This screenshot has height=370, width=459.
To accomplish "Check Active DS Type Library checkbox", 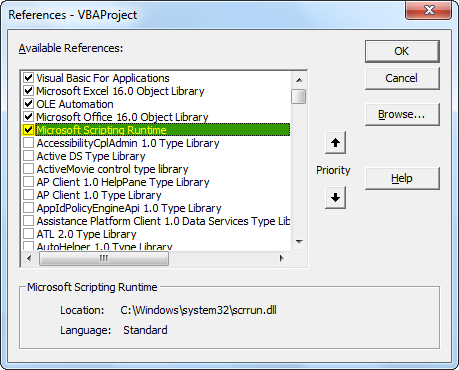I will pos(28,156).
